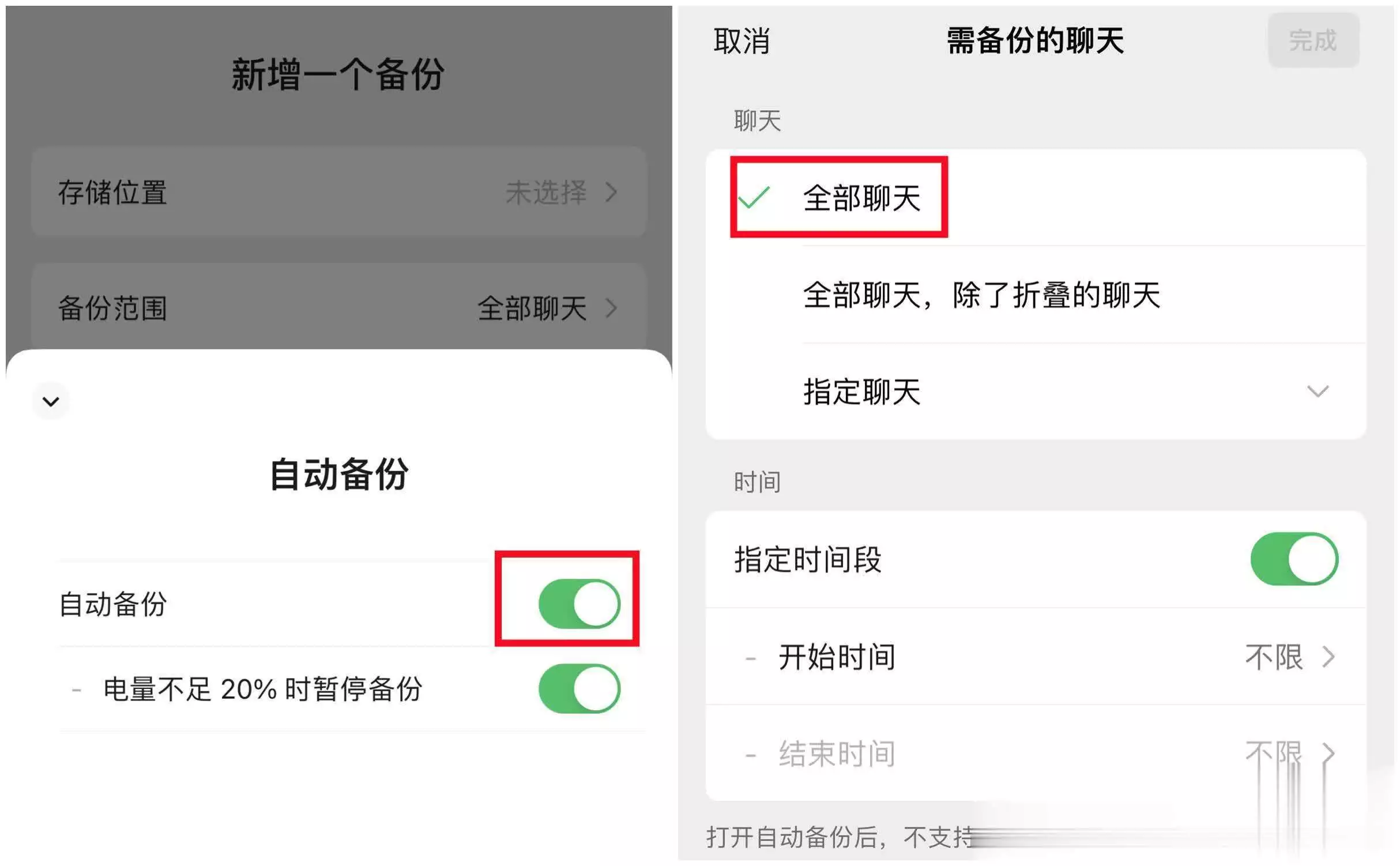Click the 自动备份 row label
The height and width of the screenshot is (866, 1400).
tap(113, 604)
